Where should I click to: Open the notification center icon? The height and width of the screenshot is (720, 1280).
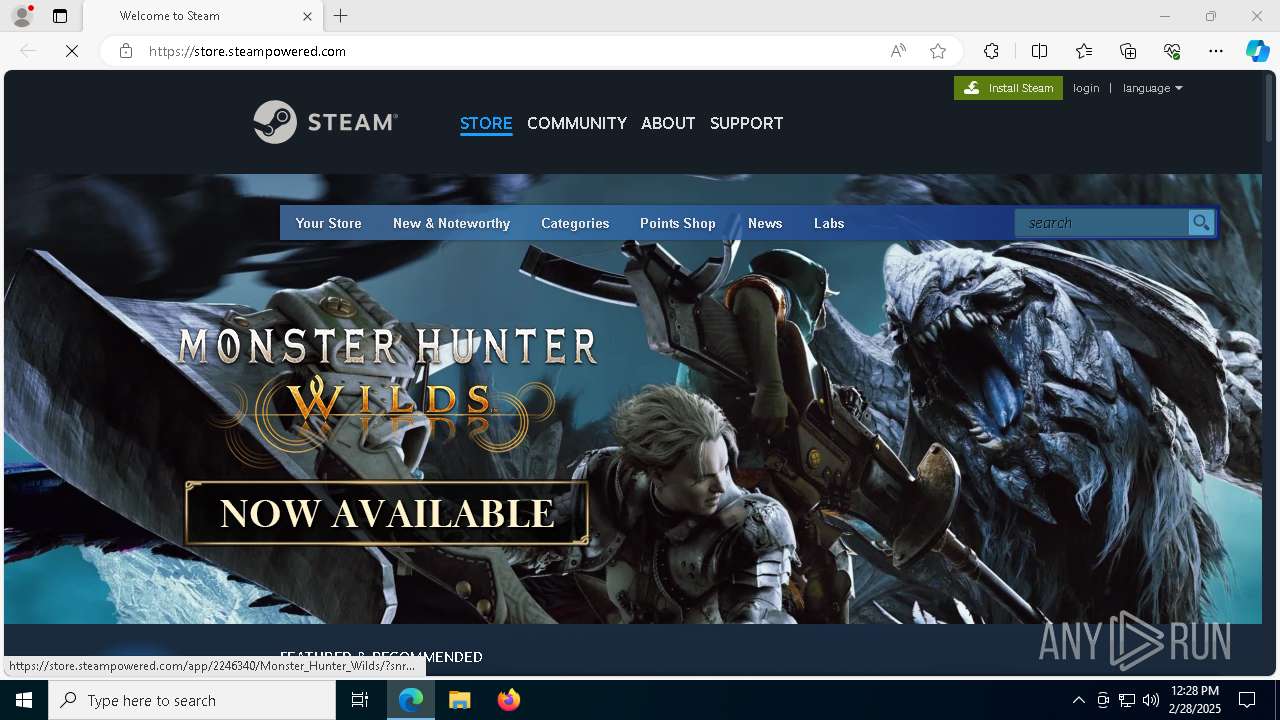pos(1247,700)
